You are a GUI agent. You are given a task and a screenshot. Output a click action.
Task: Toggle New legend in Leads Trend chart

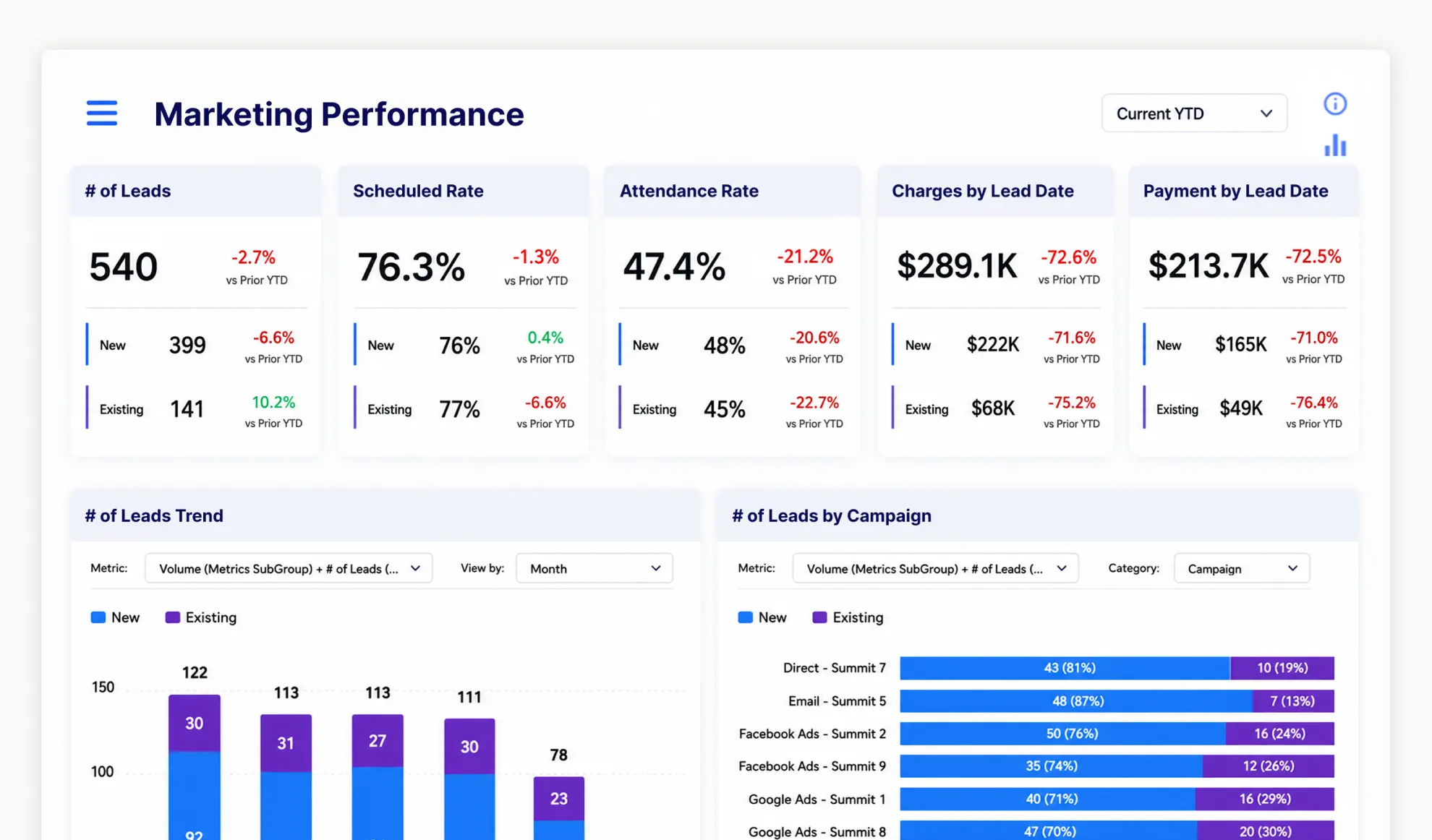115,617
